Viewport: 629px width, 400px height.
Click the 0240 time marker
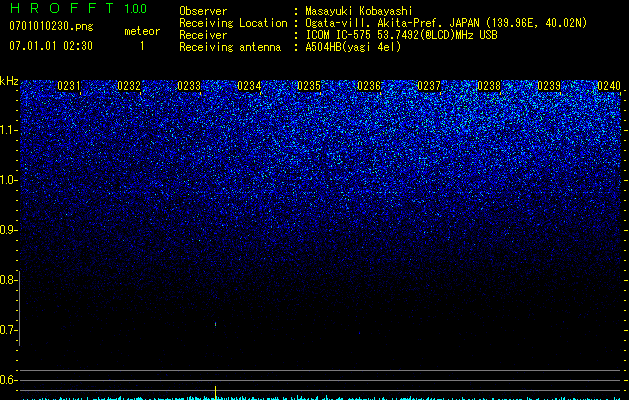click(609, 86)
